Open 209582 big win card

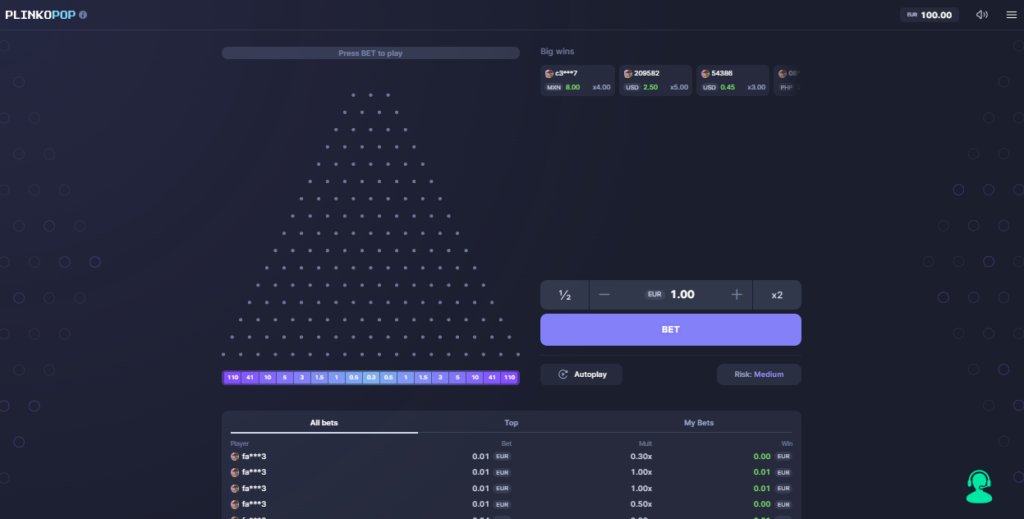[656, 80]
